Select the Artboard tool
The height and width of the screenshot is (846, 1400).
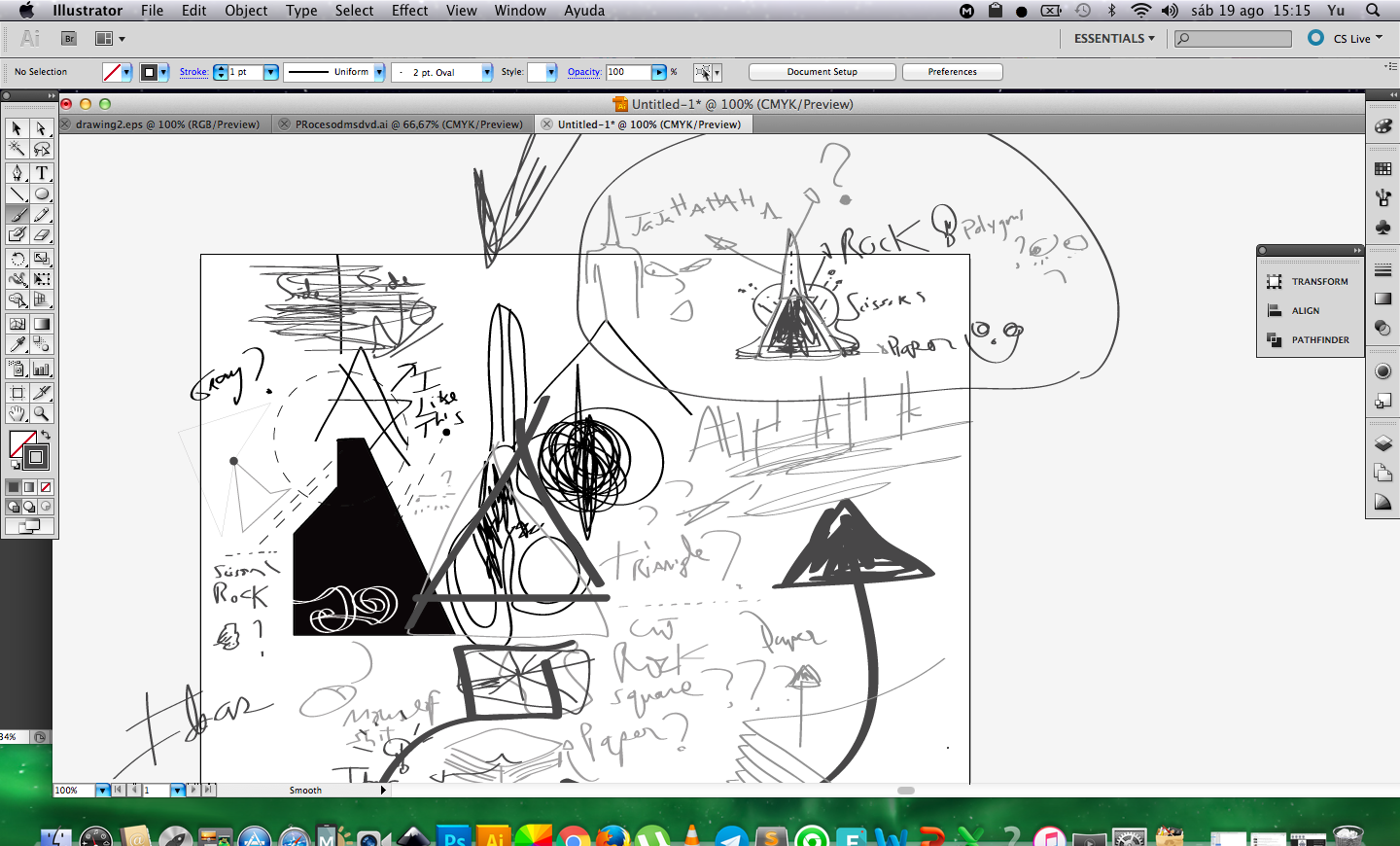[x=17, y=393]
